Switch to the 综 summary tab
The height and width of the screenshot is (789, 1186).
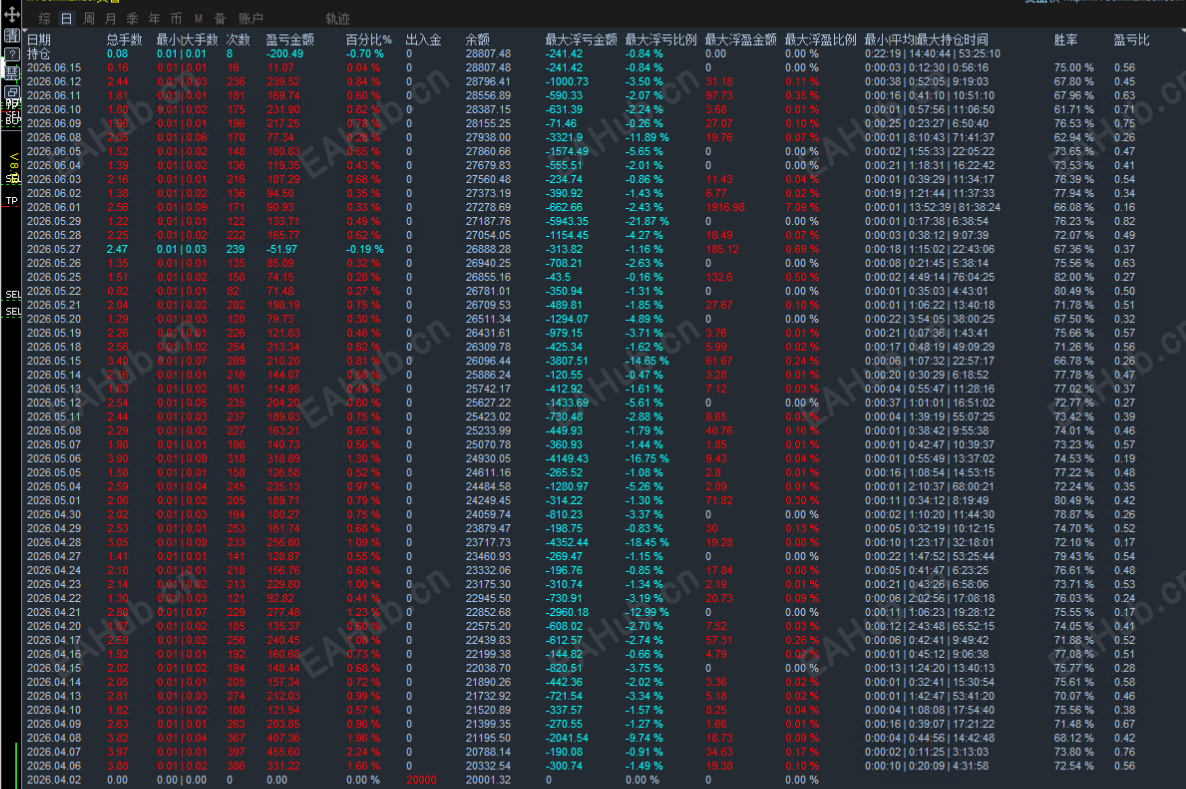pos(45,18)
